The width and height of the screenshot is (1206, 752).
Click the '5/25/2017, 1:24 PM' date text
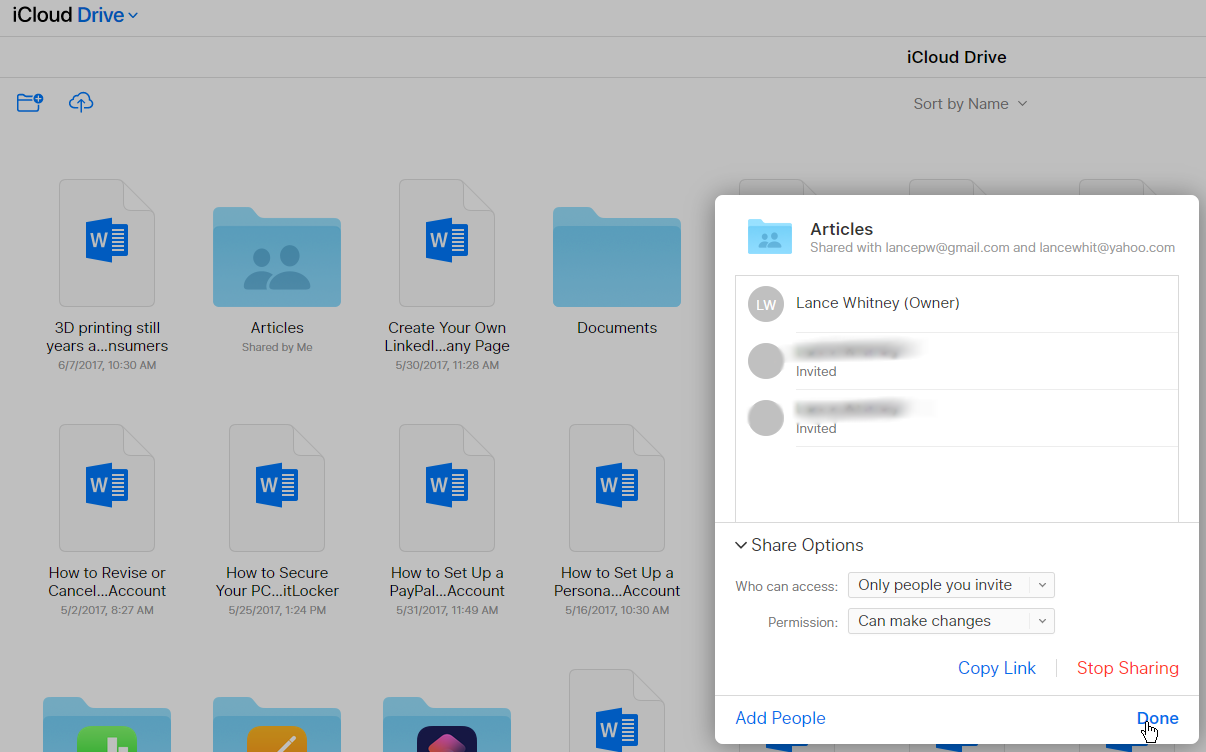tap(277, 610)
